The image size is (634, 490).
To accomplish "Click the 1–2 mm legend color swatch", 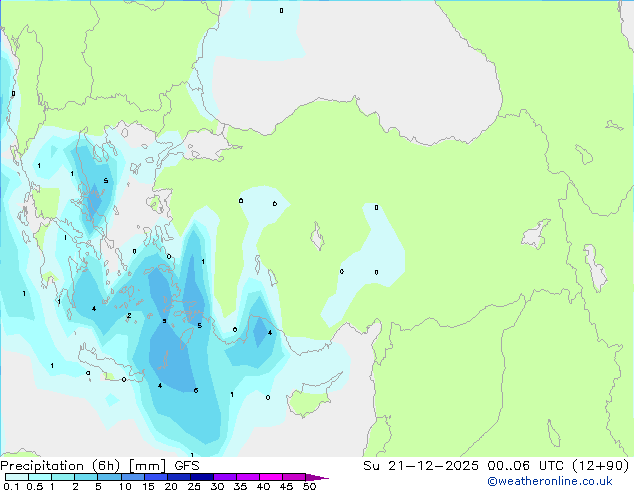I will click(x=63, y=477).
